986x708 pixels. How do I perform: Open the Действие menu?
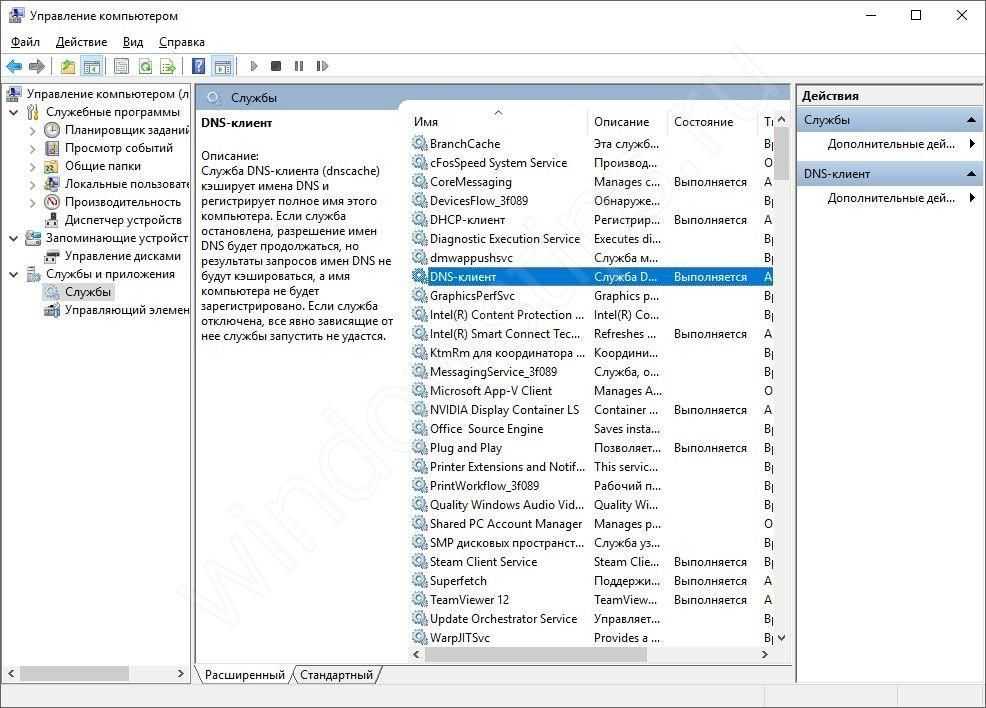click(x=81, y=42)
